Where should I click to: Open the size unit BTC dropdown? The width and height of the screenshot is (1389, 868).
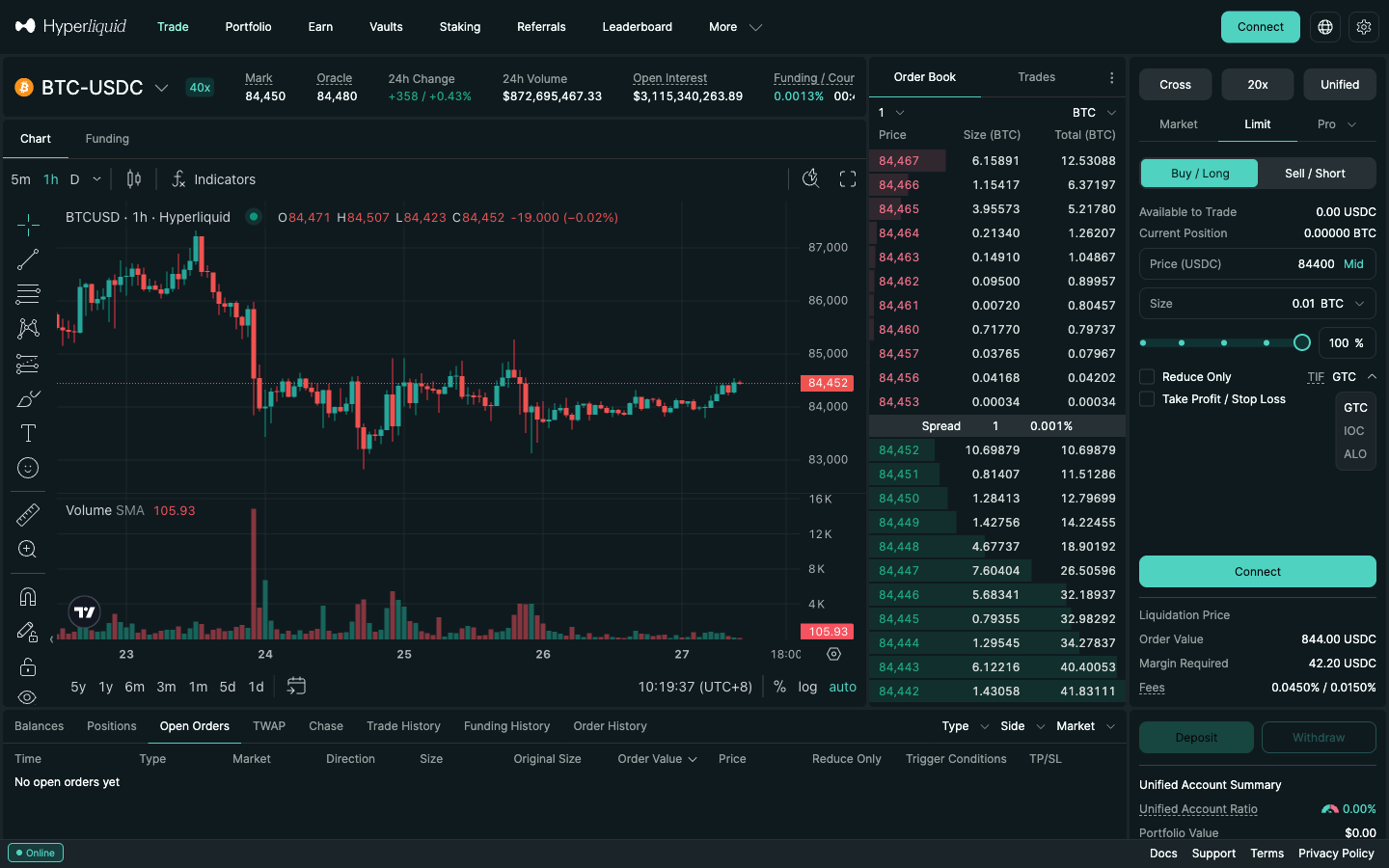point(1343,304)
